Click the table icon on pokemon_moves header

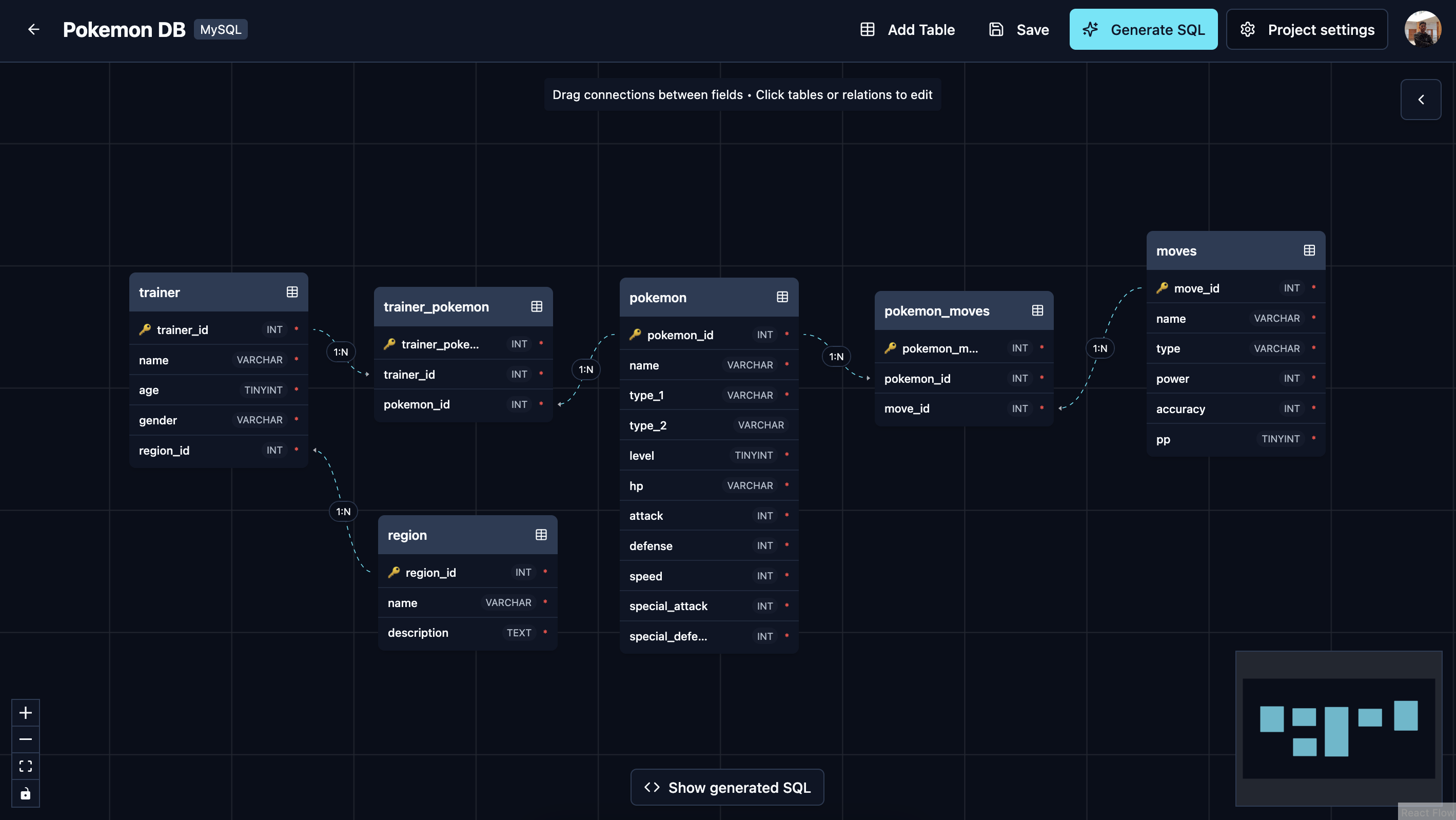1037,310
